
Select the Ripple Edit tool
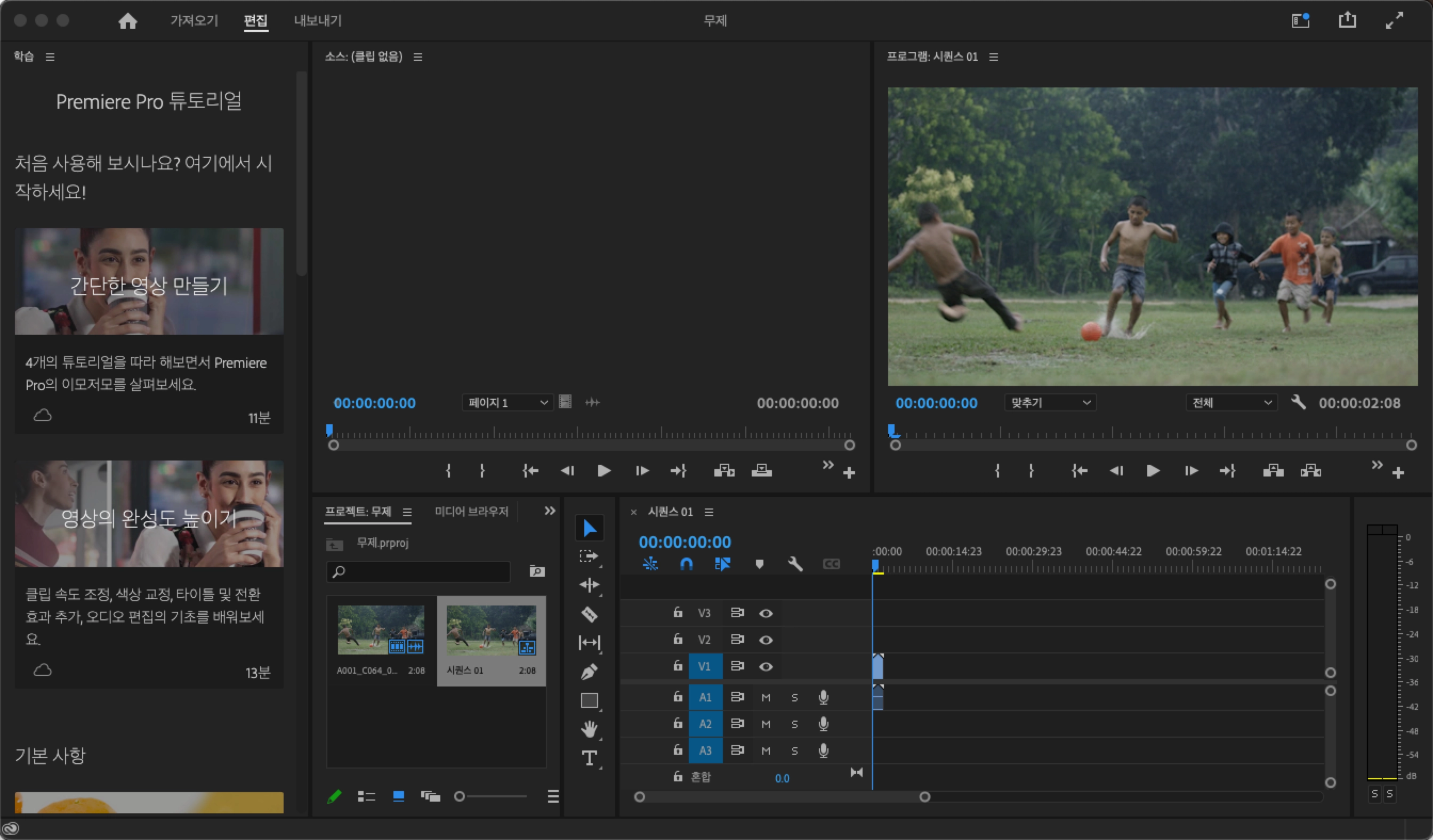tap(589, 585)
